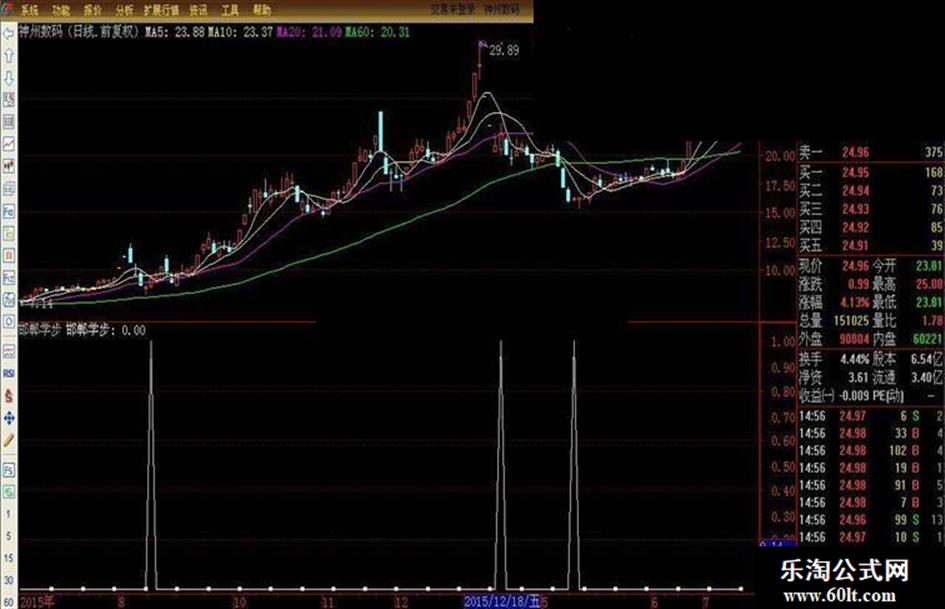Click the 卖一 price 24.96
945x609 pixels.
point(855,153)
